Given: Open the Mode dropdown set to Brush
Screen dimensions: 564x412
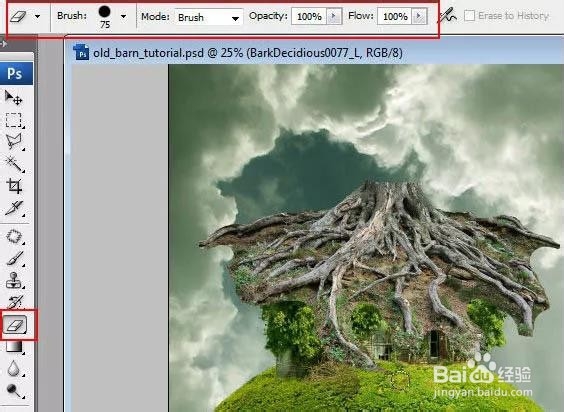Looking at the screenshot, I should click(209, 17).
